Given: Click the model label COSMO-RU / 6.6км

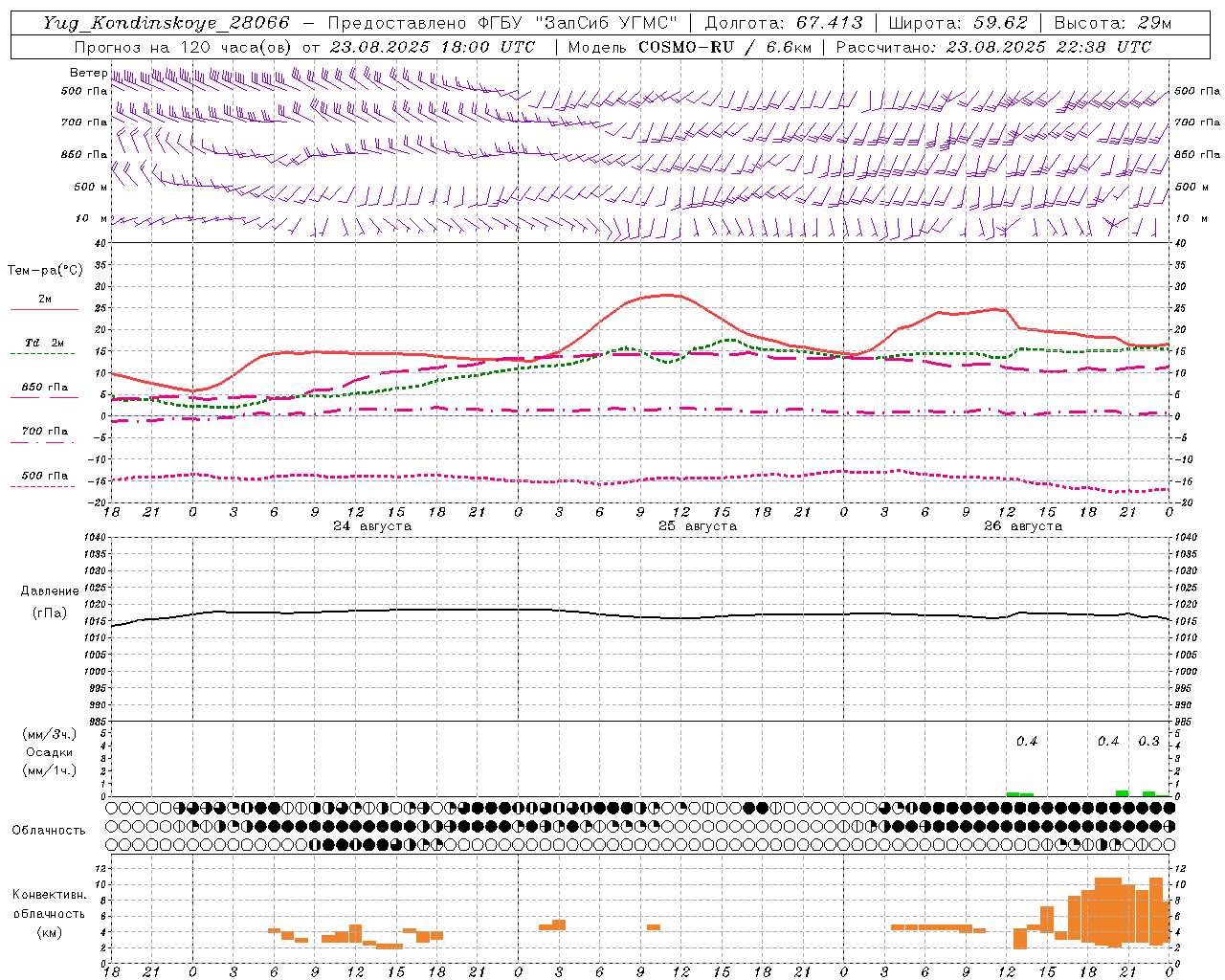Looking at the screenshot, I should tap(724, 47).
